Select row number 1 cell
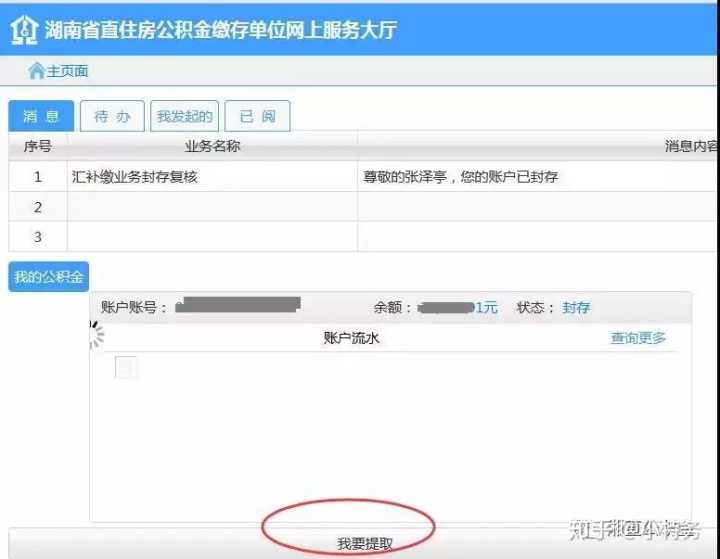The image size is (720, 559). point(38,176)
